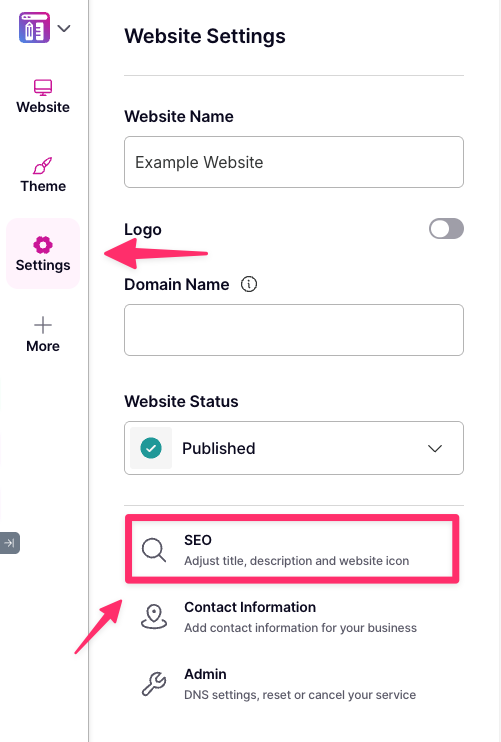This screenshot has height=742, width=501.
Task: Click the empty Domain Name field
Action: pos(294,330)
